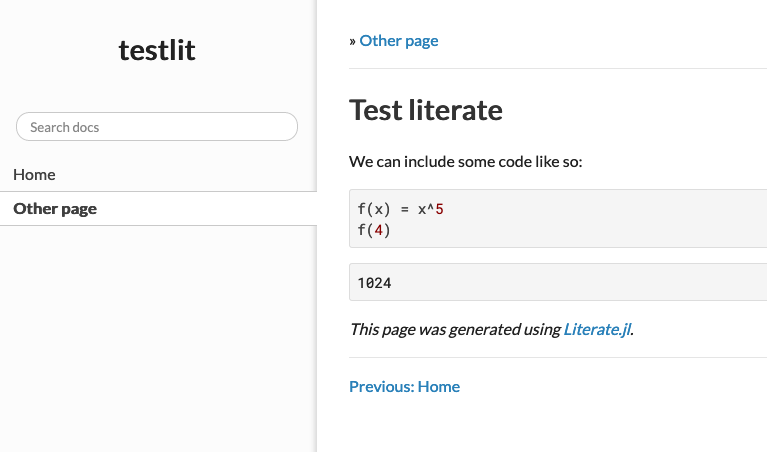Click 'This page was generated using' text
Screen dimensions: 767x452
[x=455, y=328]
